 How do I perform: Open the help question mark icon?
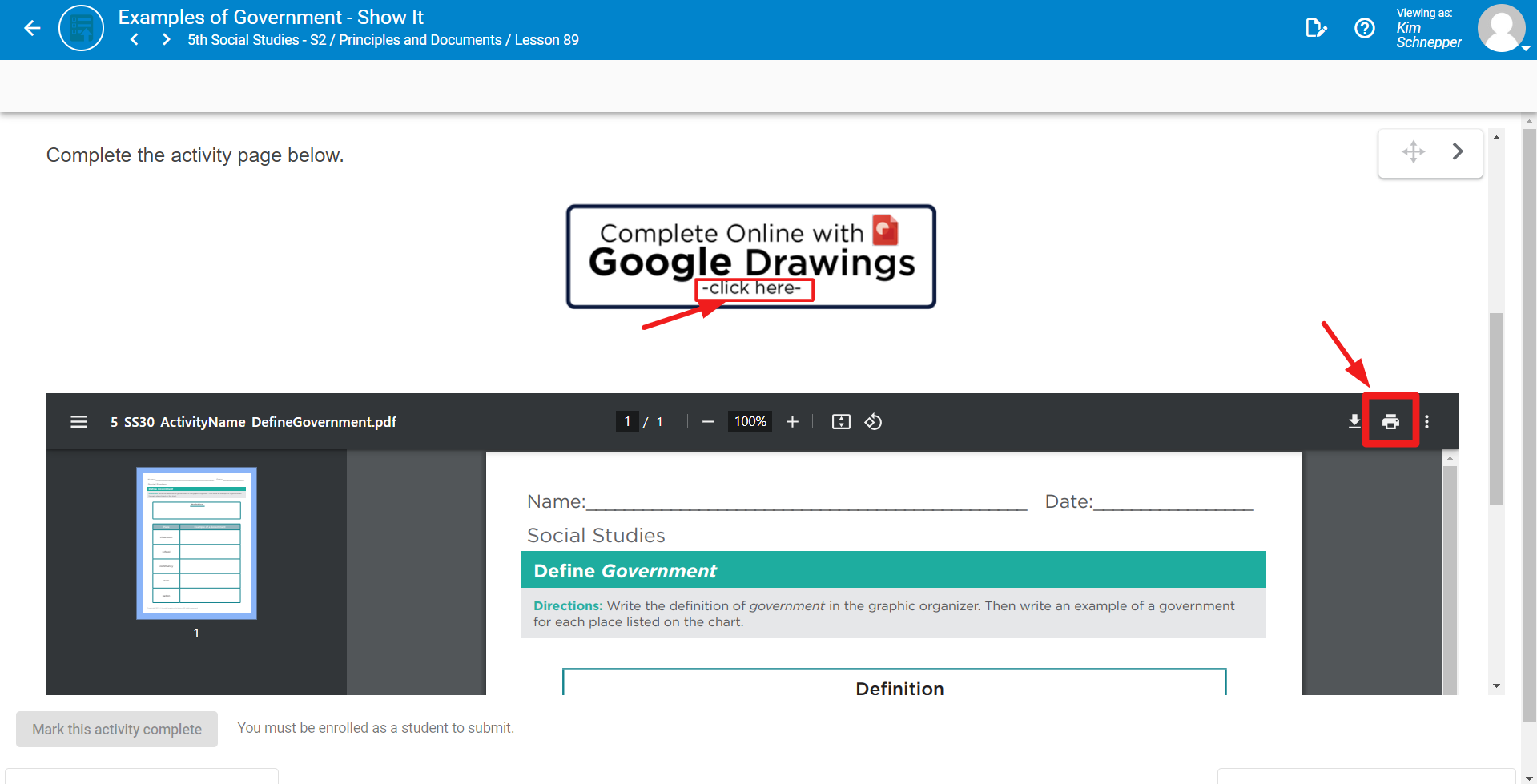[1365, 29]
